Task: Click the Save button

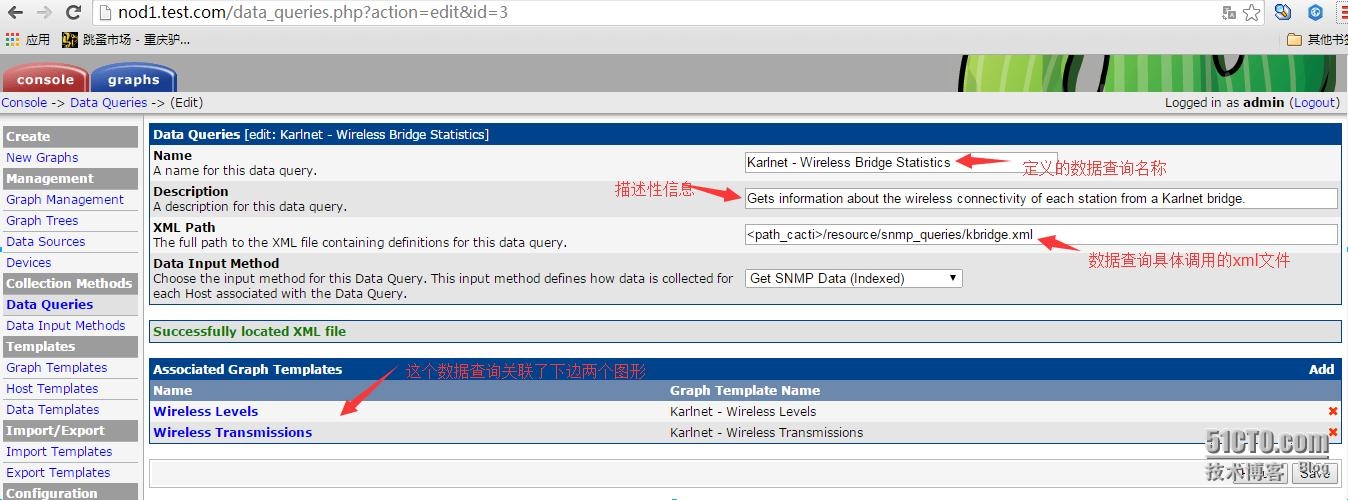Action: coord(1314,472)
